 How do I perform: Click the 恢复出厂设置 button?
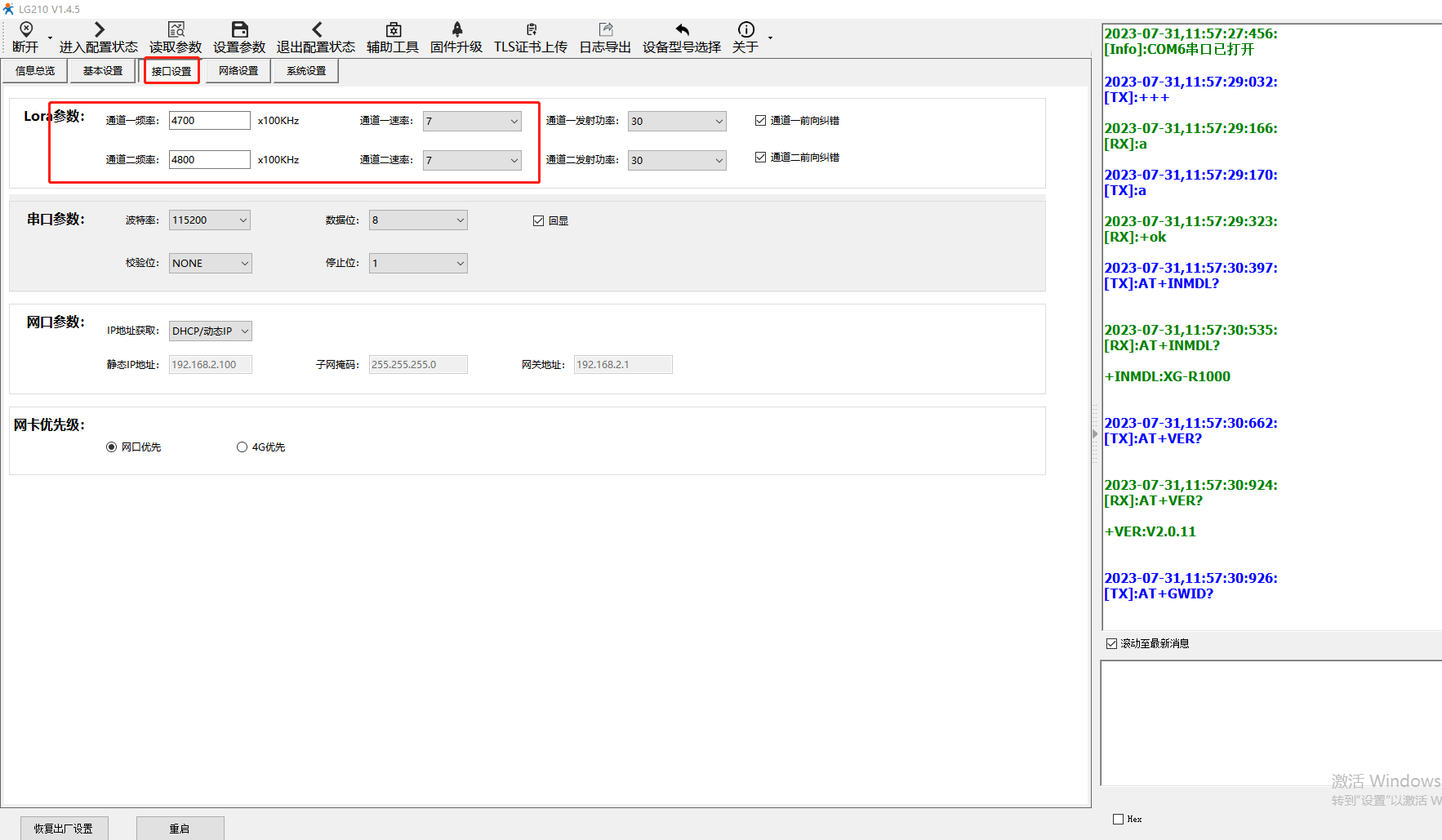(x=64, y=829)
